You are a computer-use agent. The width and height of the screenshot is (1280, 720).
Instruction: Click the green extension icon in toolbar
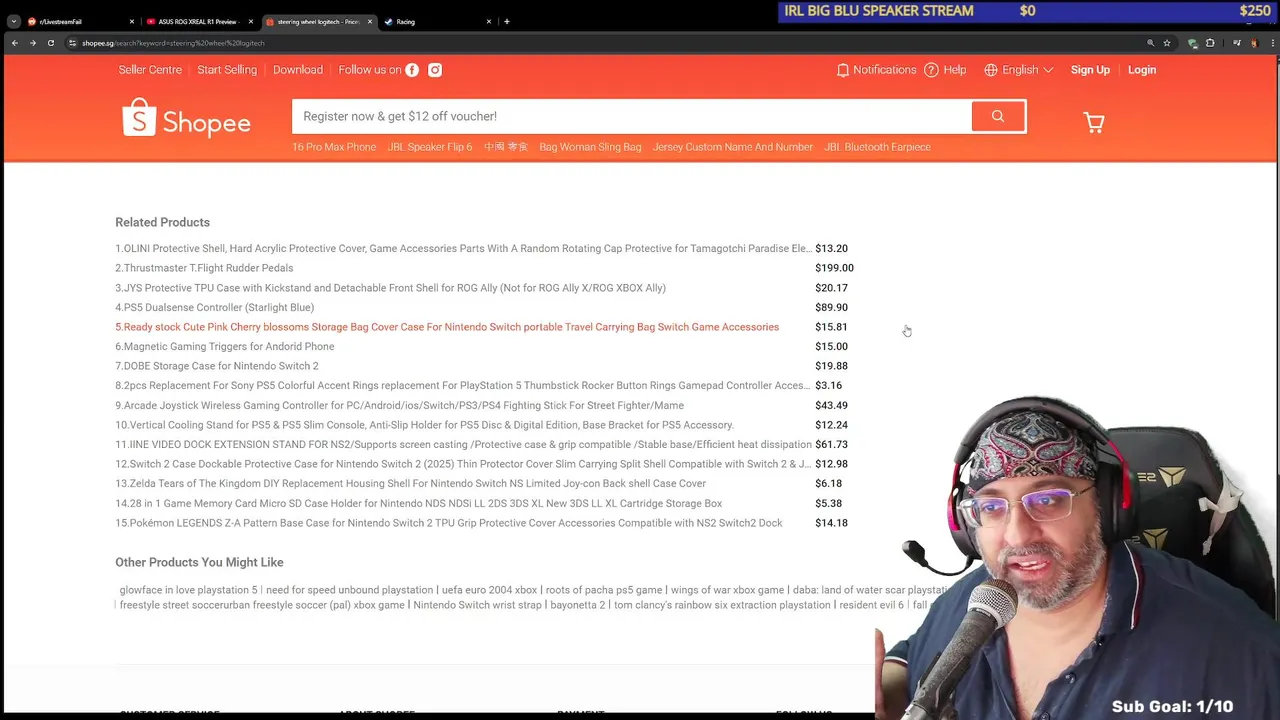[x=1193, y=43]
